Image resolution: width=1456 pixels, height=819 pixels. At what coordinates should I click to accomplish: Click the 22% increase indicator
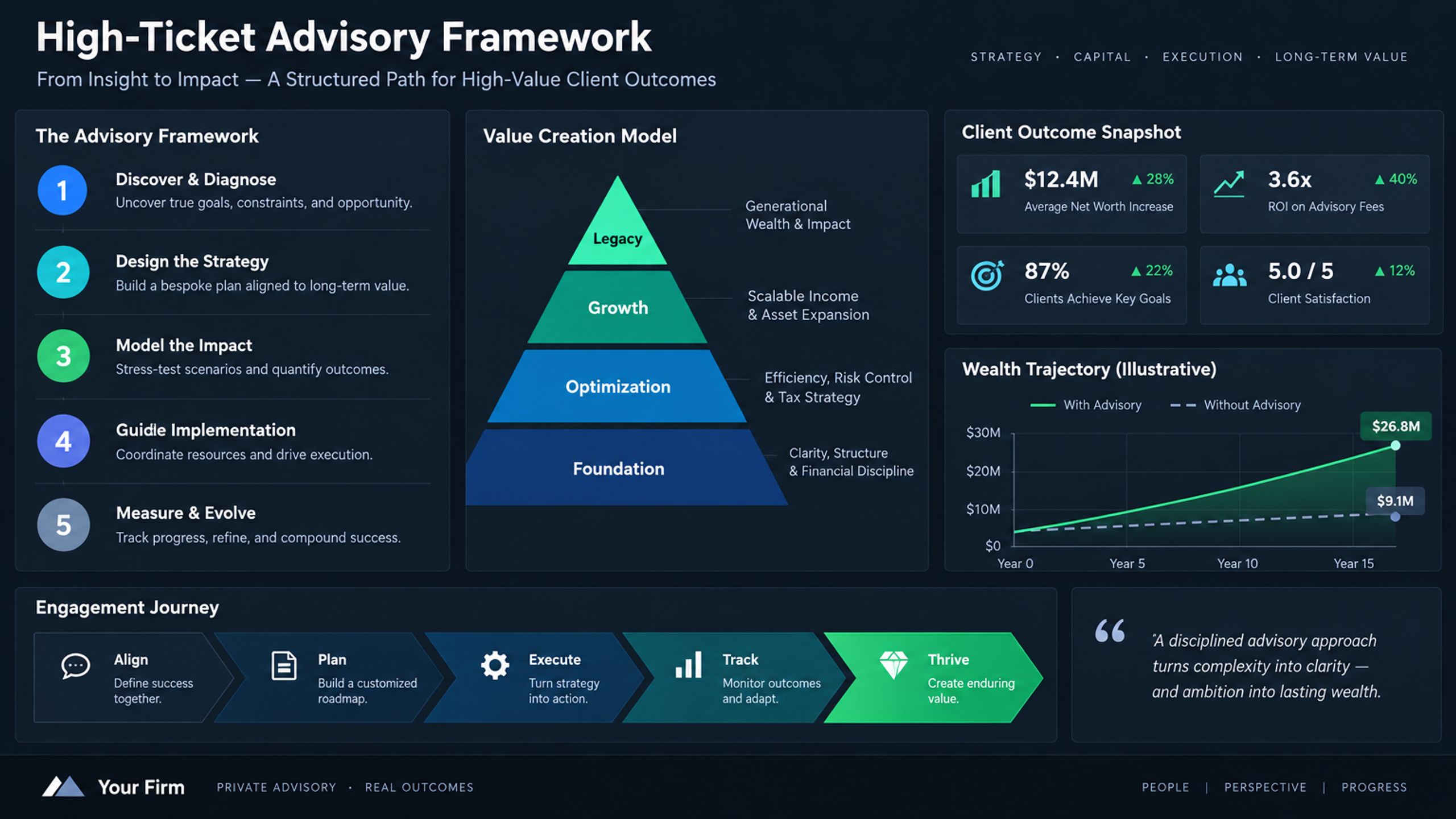coord(1152,271)
